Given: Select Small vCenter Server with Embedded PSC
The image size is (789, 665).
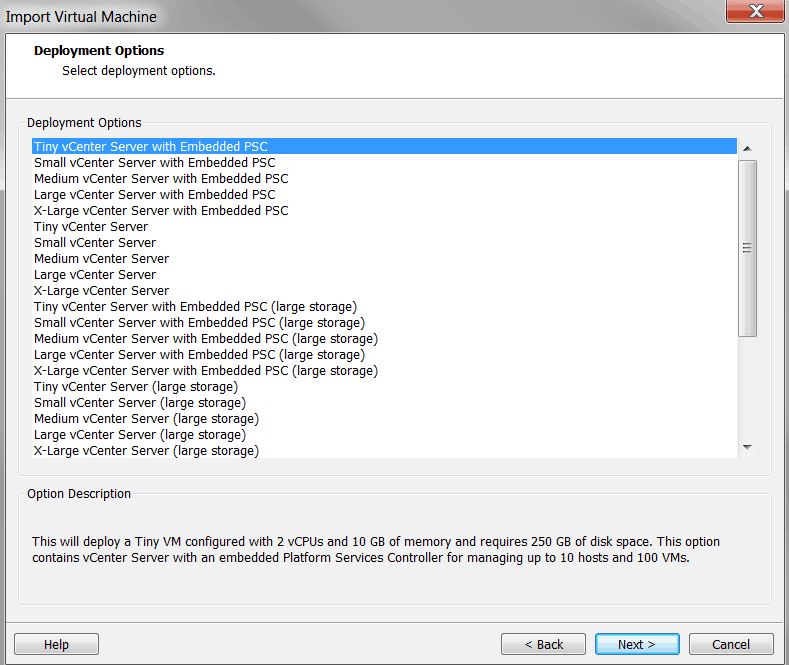Looking at the screenshot, I should pyautogui.click(x=154, y=163).
